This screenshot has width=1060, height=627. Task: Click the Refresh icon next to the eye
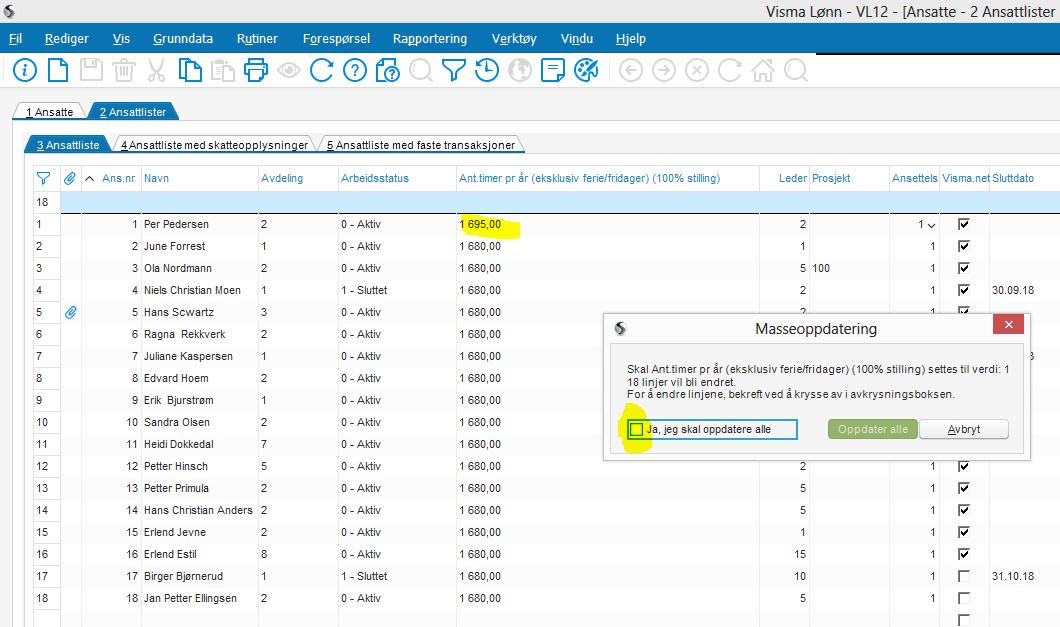tap(321, 70)
